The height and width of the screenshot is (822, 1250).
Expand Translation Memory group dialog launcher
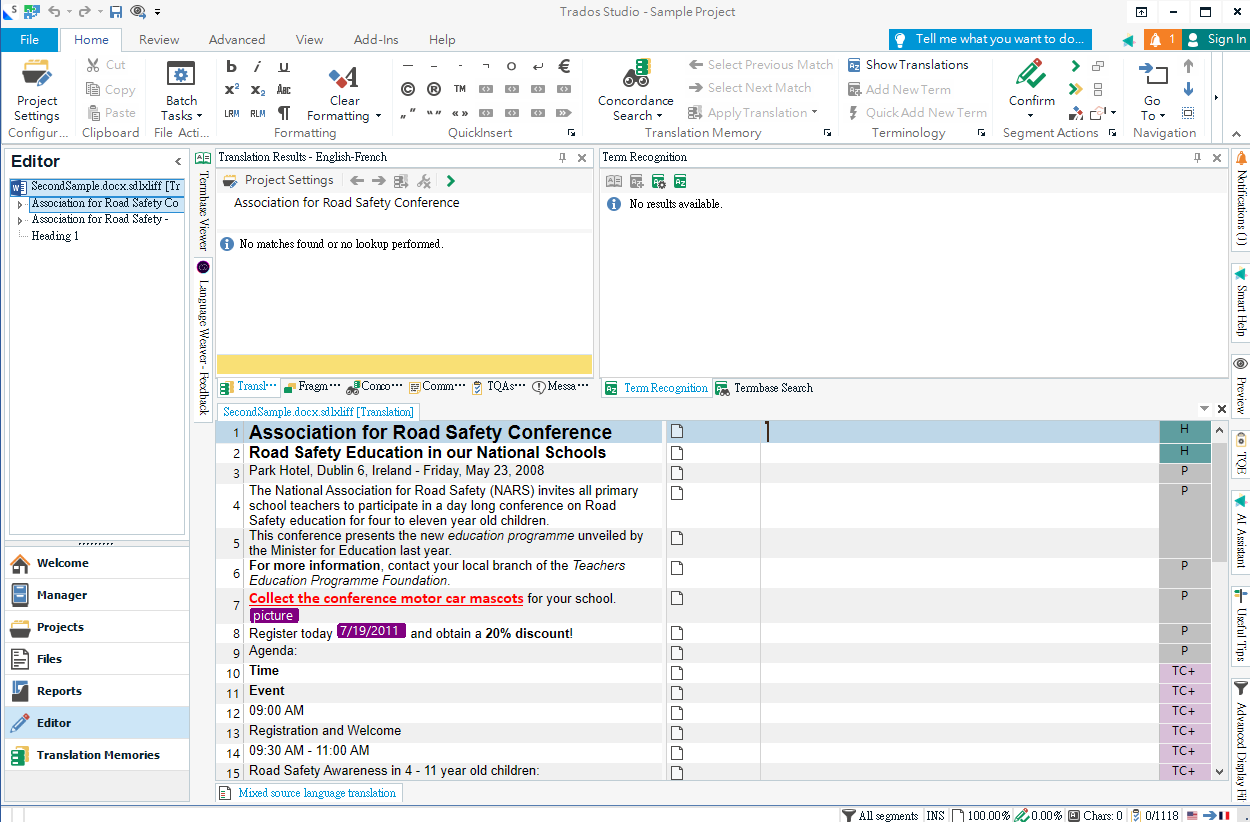[828, 133]
